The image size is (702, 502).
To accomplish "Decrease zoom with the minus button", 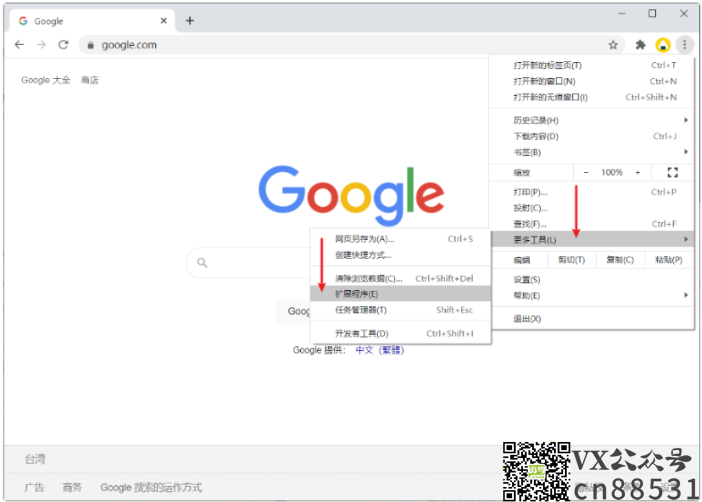I will point(586,172).
